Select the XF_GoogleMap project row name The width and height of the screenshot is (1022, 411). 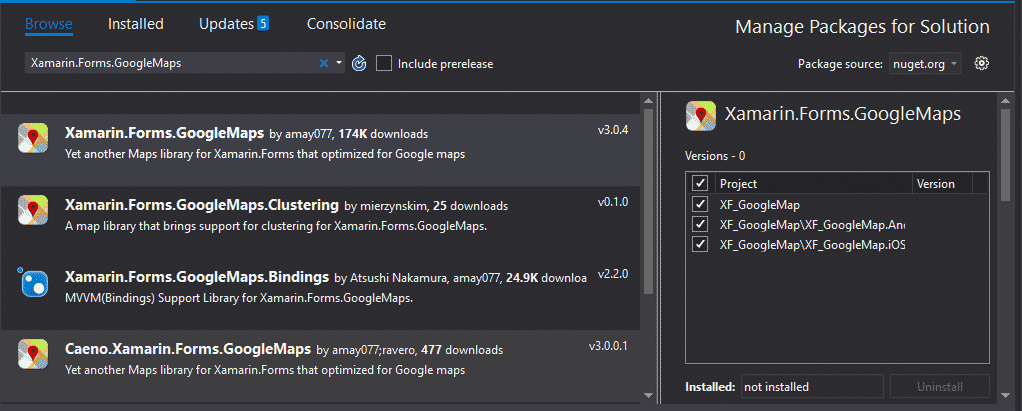pyautogui.click(x=759, y=205)
